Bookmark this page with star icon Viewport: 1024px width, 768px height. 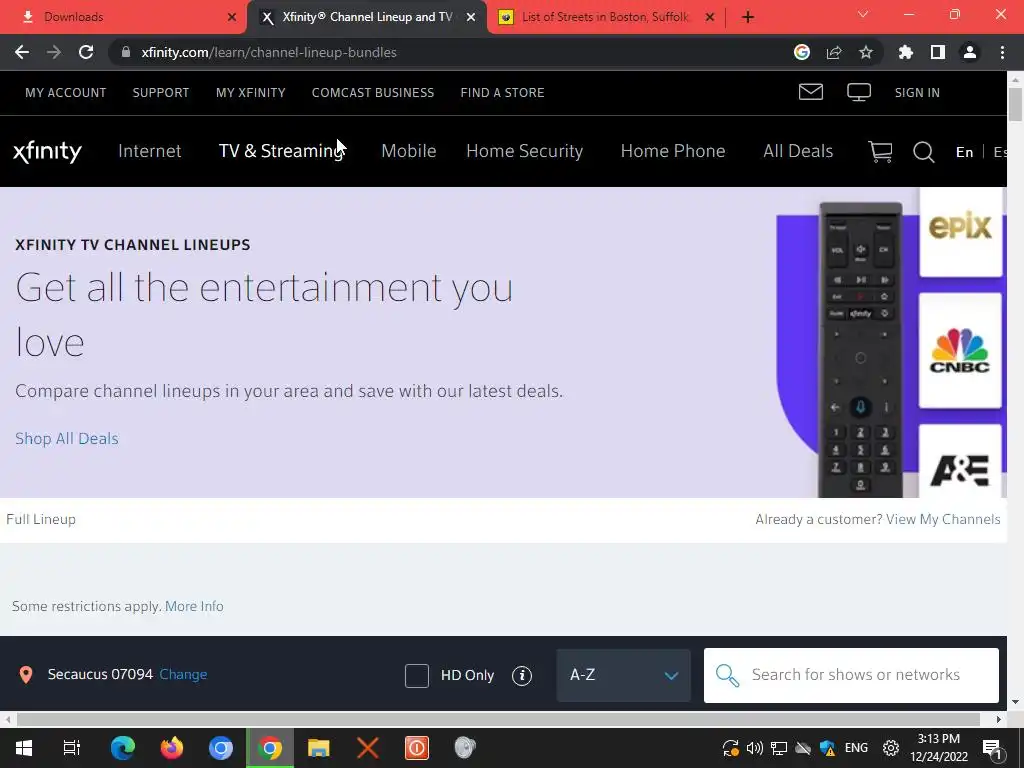(x=865, y=52)
